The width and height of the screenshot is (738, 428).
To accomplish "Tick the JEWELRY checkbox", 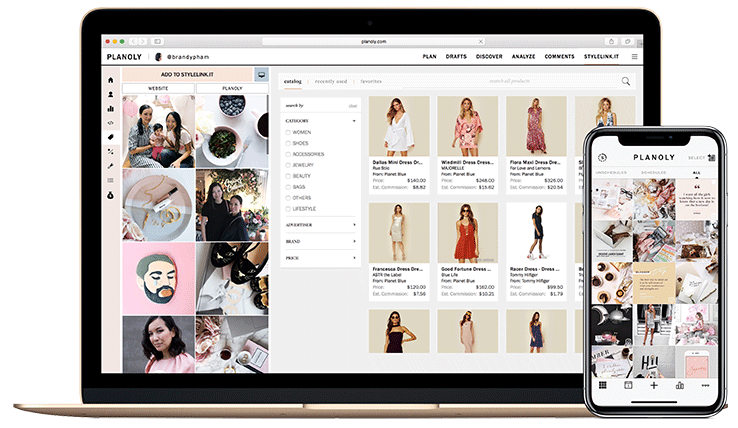I will 289,165.
